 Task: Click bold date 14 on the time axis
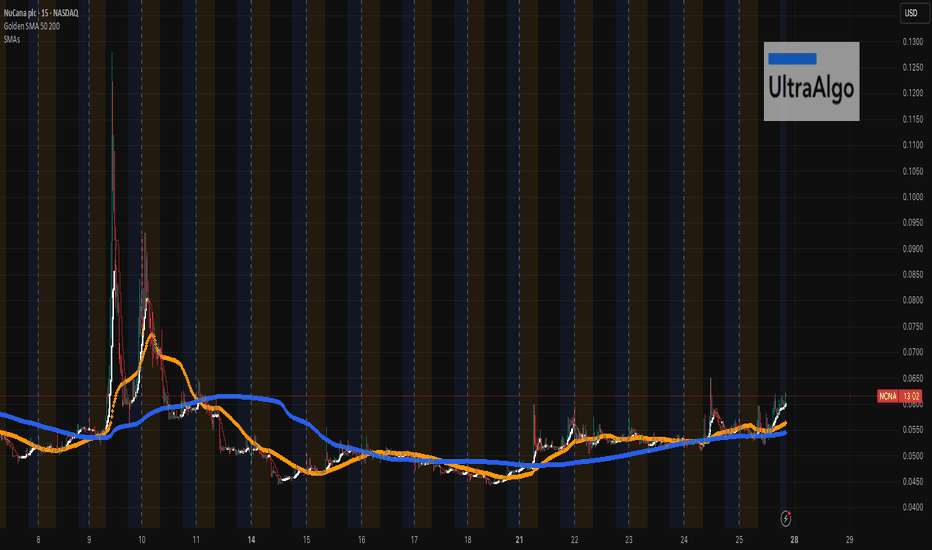click(x=251, y=540)
